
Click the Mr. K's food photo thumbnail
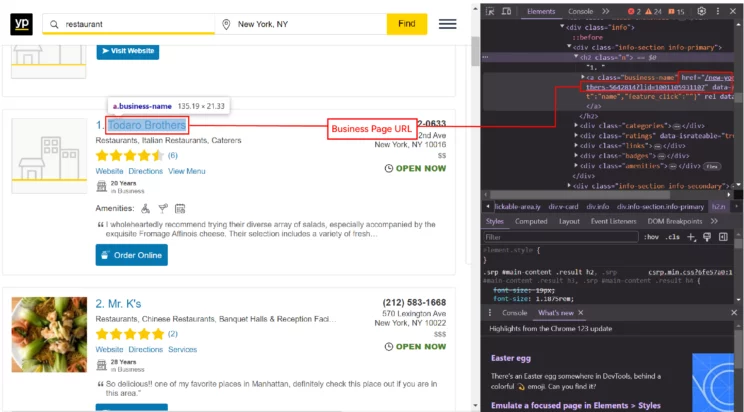[x=49, y=335]
